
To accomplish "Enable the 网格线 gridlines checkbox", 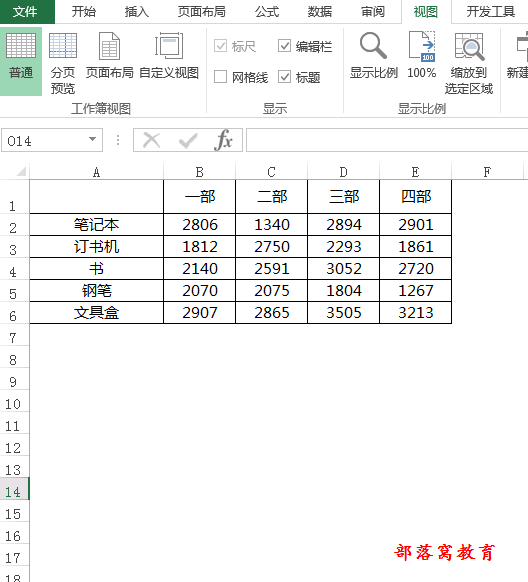I will (x=220, y=77).
